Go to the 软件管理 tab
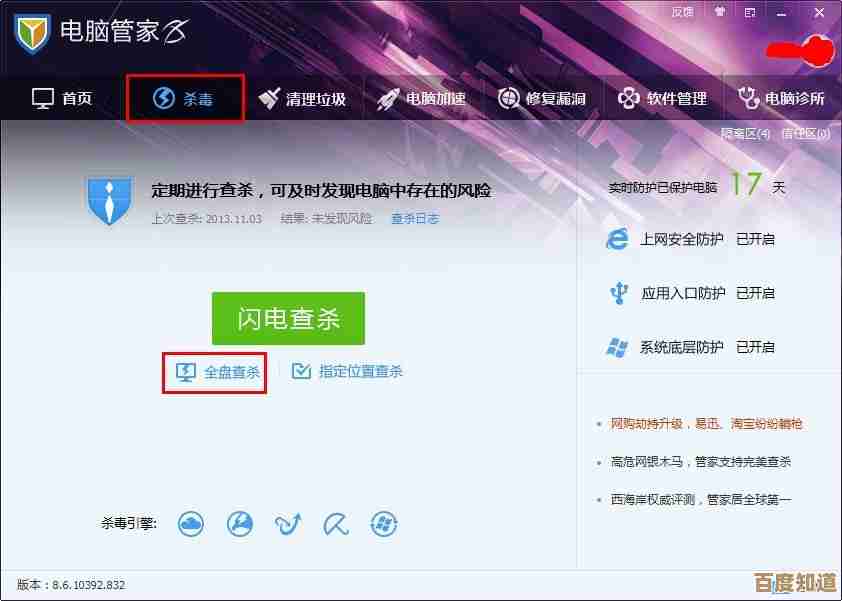Image resolution: width=842 pixels, height=601 pixels. click(662, 98)
